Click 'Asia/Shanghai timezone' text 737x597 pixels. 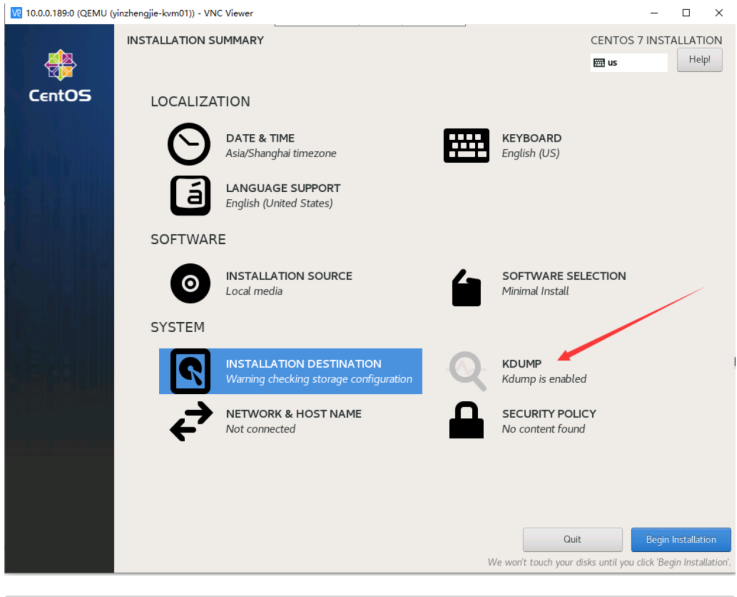point(281,153)
